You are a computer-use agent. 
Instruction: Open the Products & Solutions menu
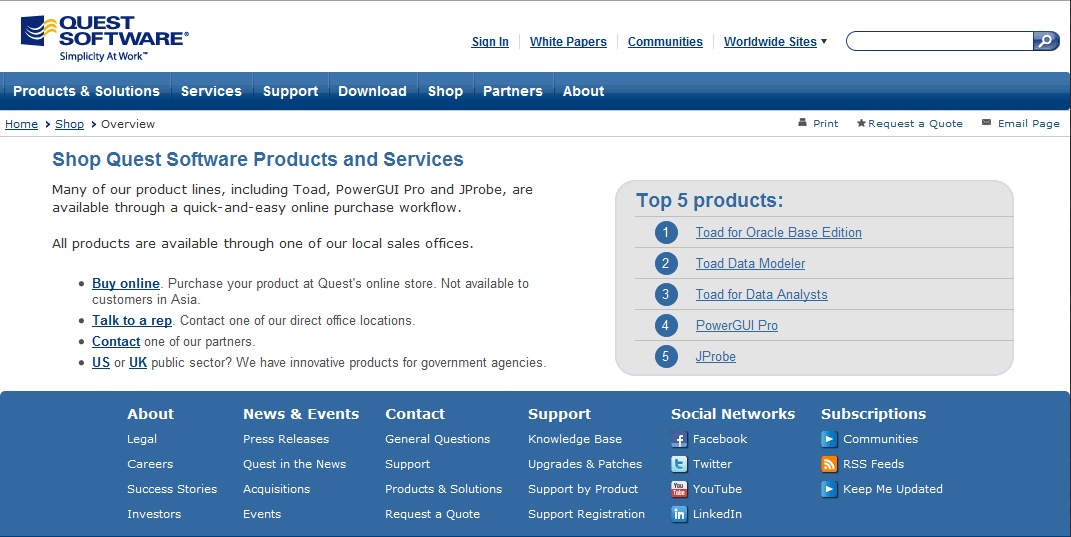[86, 91]
